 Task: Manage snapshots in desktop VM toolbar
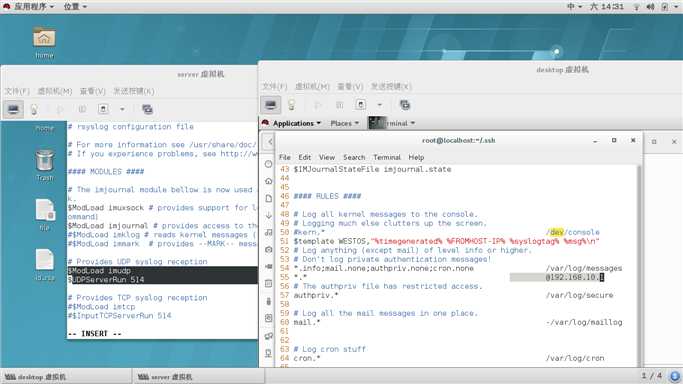click(405, 105)
